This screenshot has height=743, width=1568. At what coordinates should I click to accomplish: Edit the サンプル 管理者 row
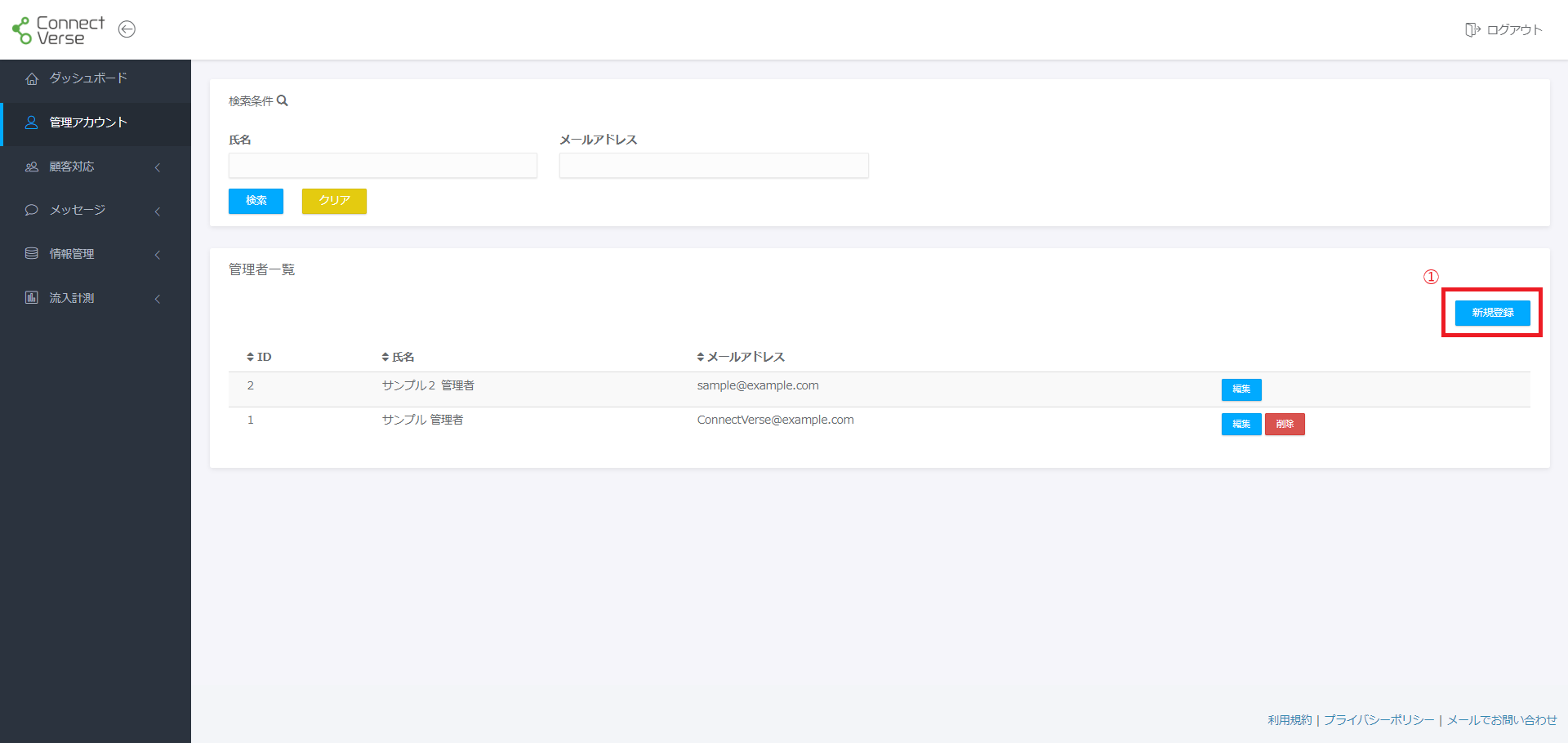click(x=1241, y=425)
